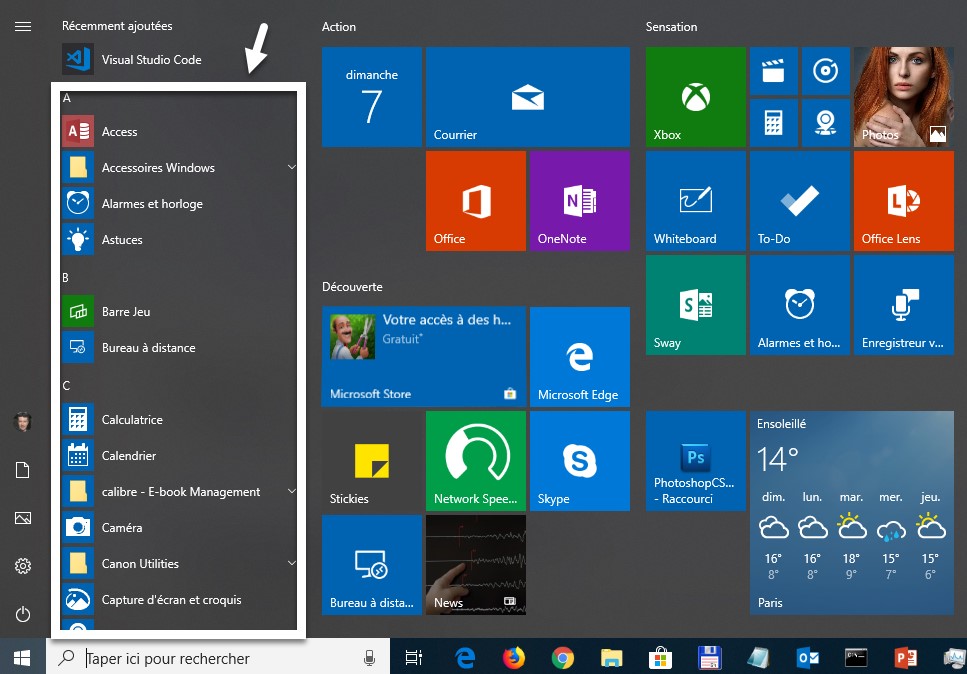Toggle the Start menu hamburger button
Screen dimensions: 967x674
coord(23,27)
